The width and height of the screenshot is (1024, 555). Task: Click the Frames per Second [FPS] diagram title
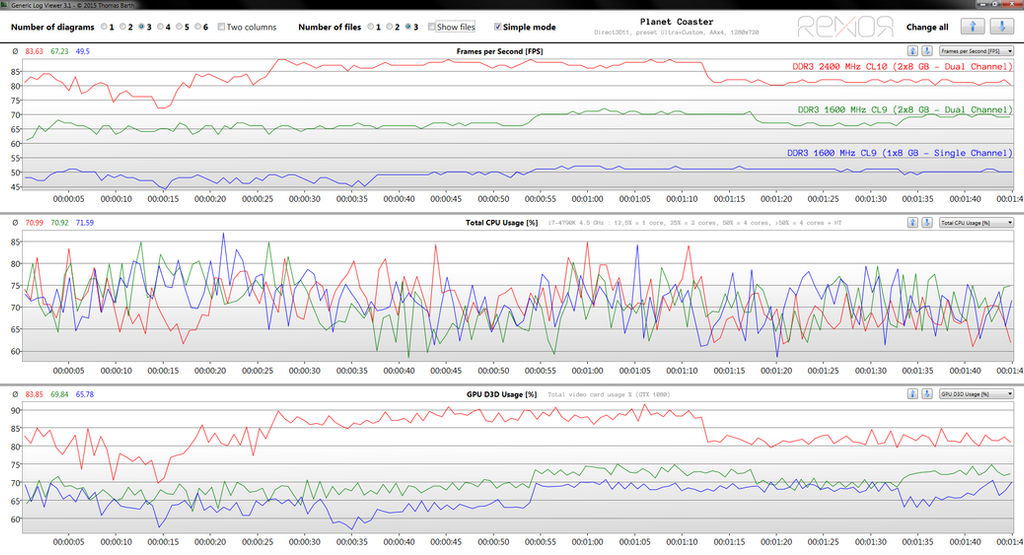coord(499,51)
